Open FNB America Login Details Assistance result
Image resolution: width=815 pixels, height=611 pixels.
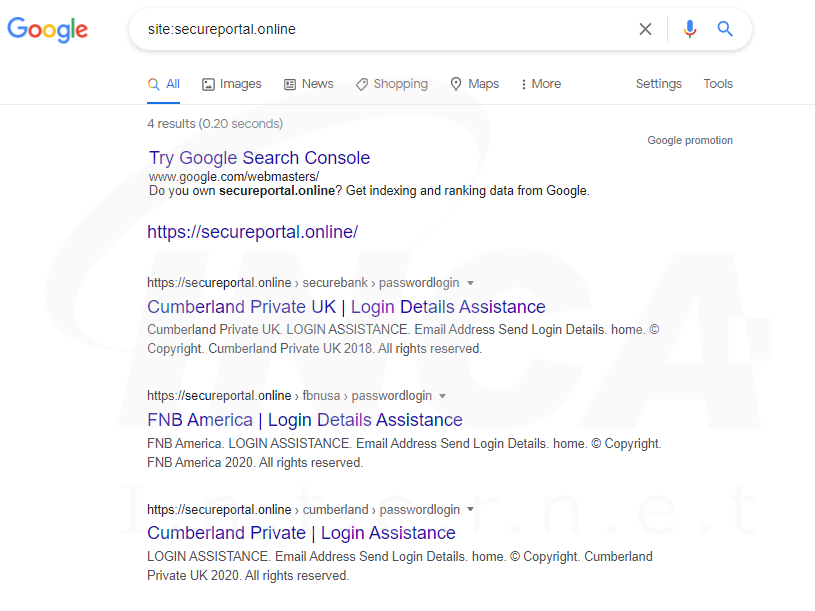pos(305,420)
